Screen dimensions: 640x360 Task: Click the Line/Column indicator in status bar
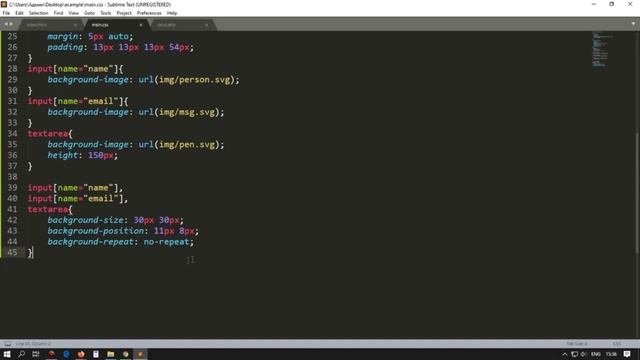pos(33,344)
